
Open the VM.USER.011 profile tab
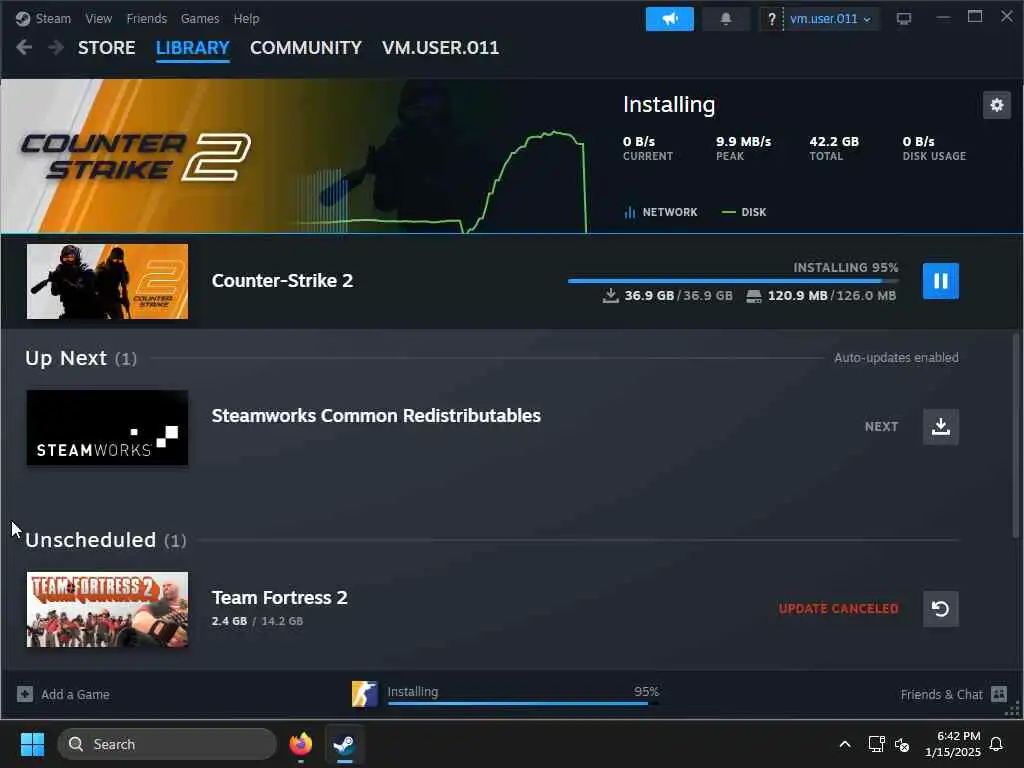[440, 48]
